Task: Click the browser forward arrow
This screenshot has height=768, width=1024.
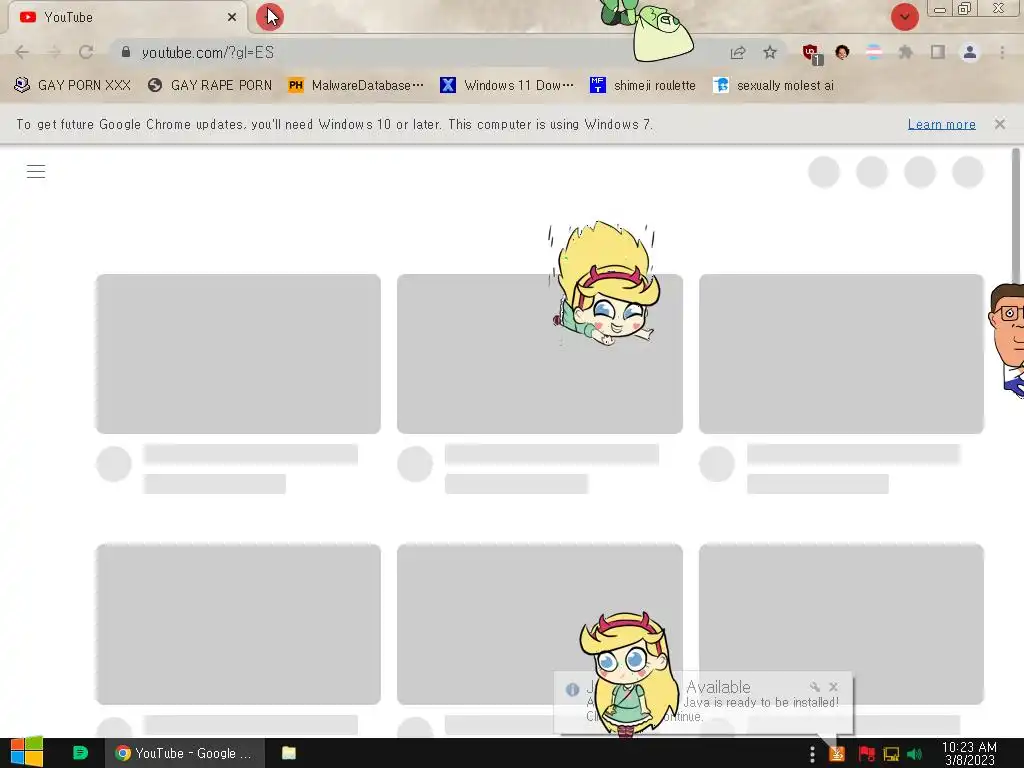Action: [x=54, y=52]
